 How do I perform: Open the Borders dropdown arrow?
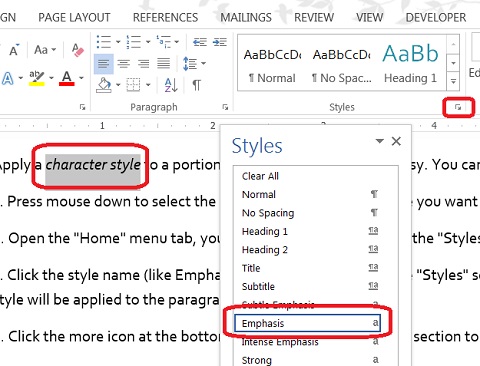[148, 85]
